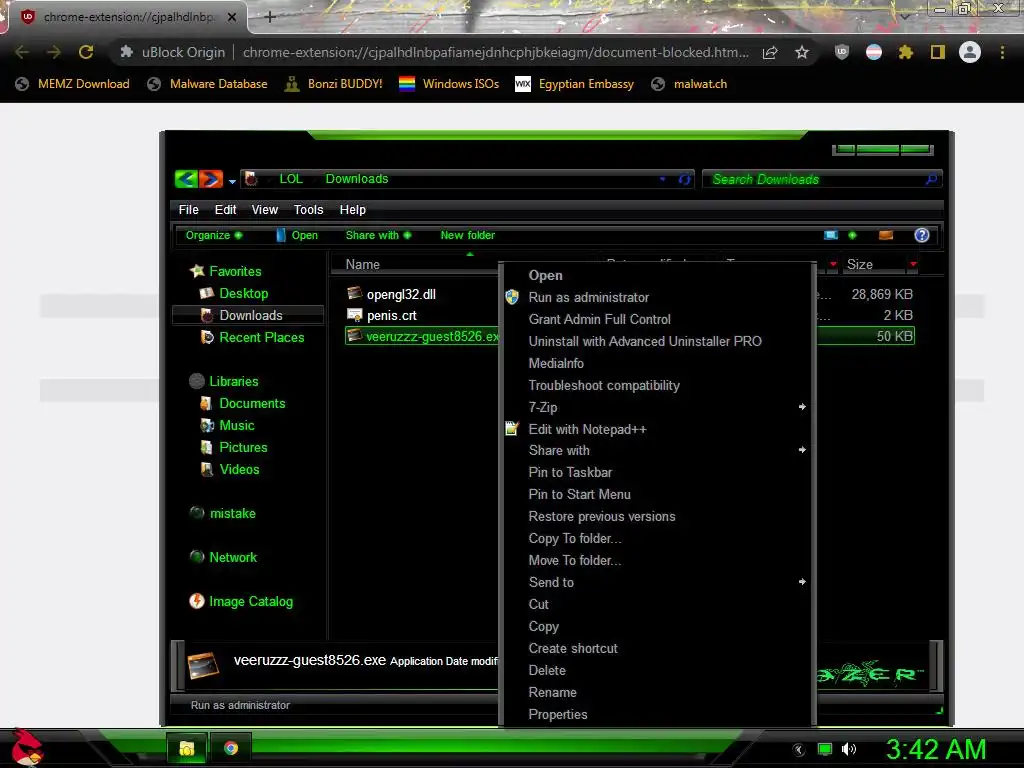
Task: Open the Documents library
Action: pos(252,404)
